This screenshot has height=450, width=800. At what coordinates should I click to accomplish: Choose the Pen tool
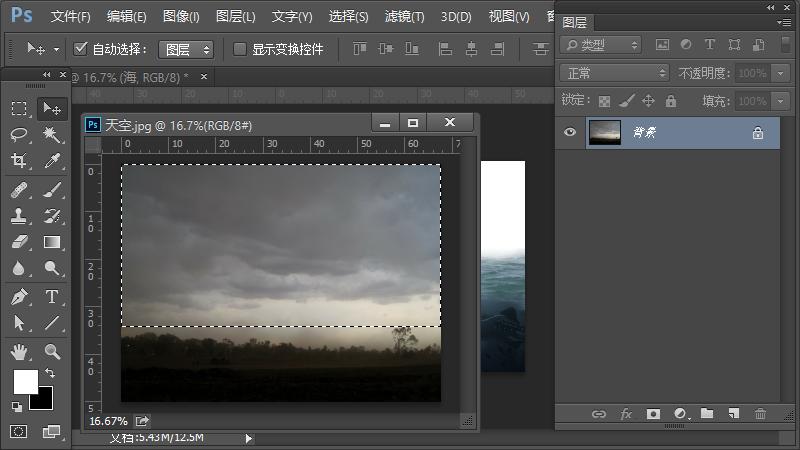pyautogui.click(x=19, y=297)
